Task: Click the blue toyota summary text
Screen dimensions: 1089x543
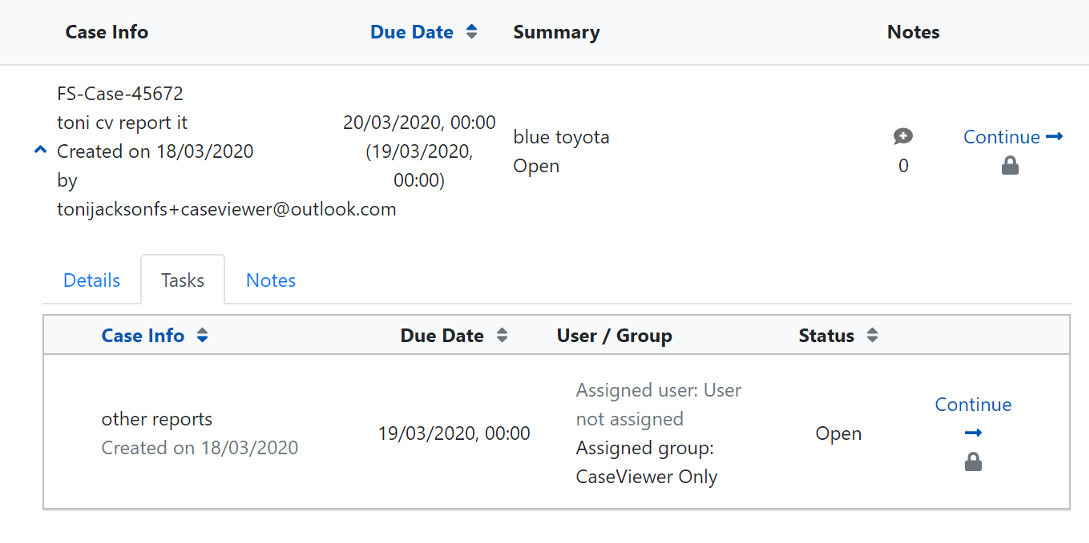Action: [x=561, y=137]
